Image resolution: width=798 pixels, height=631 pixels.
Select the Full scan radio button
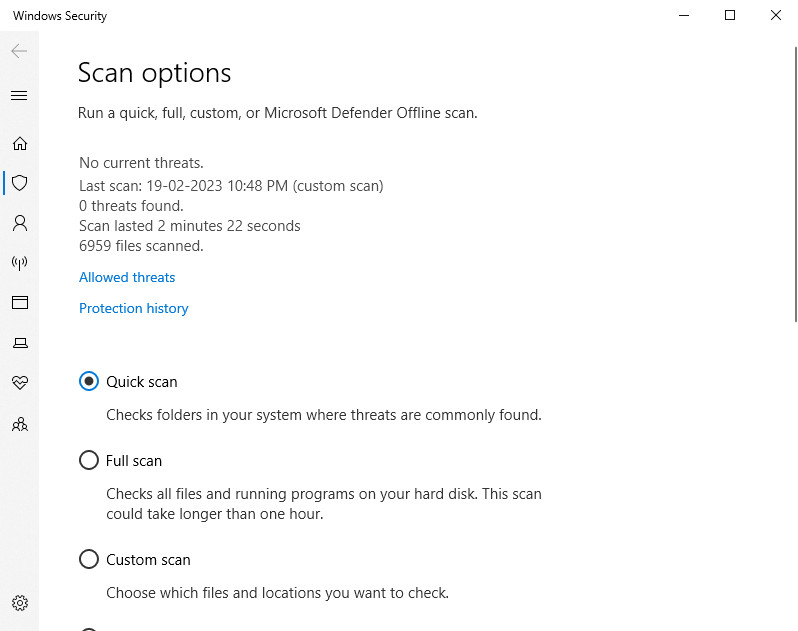(x=89, y=460)
